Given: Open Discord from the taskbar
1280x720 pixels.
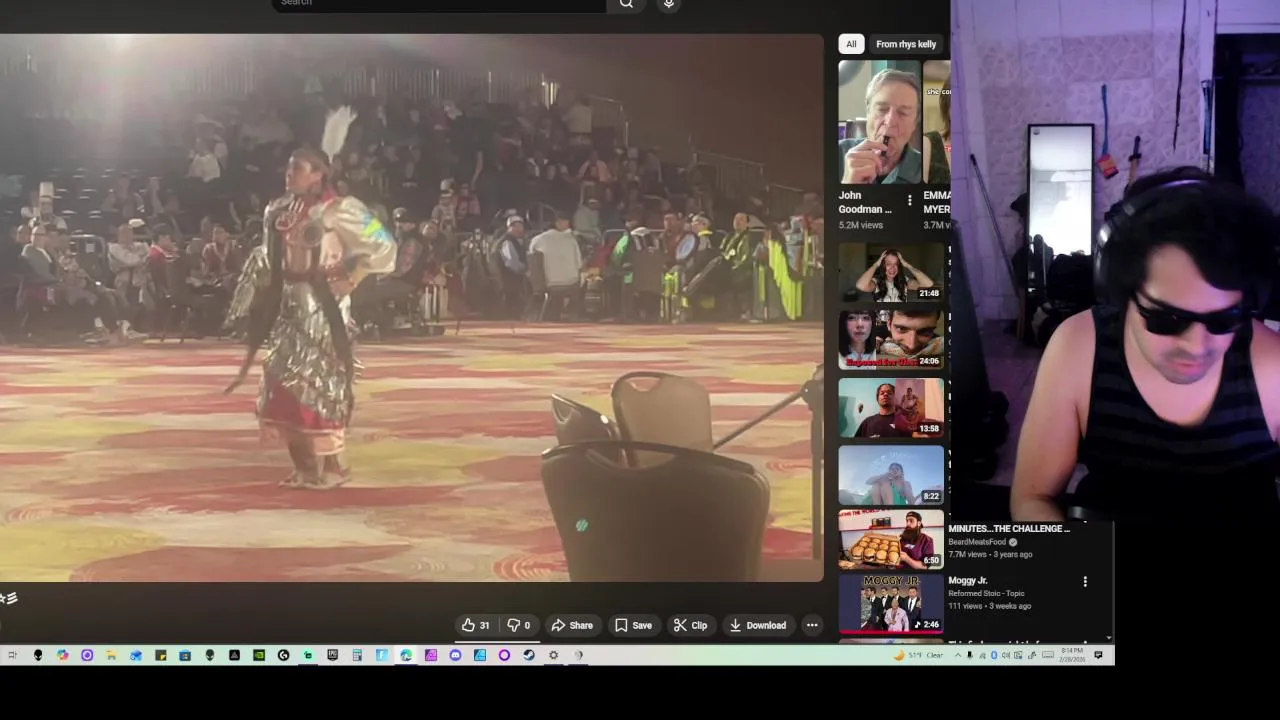Looking at the screenshot, I should 455,655.
